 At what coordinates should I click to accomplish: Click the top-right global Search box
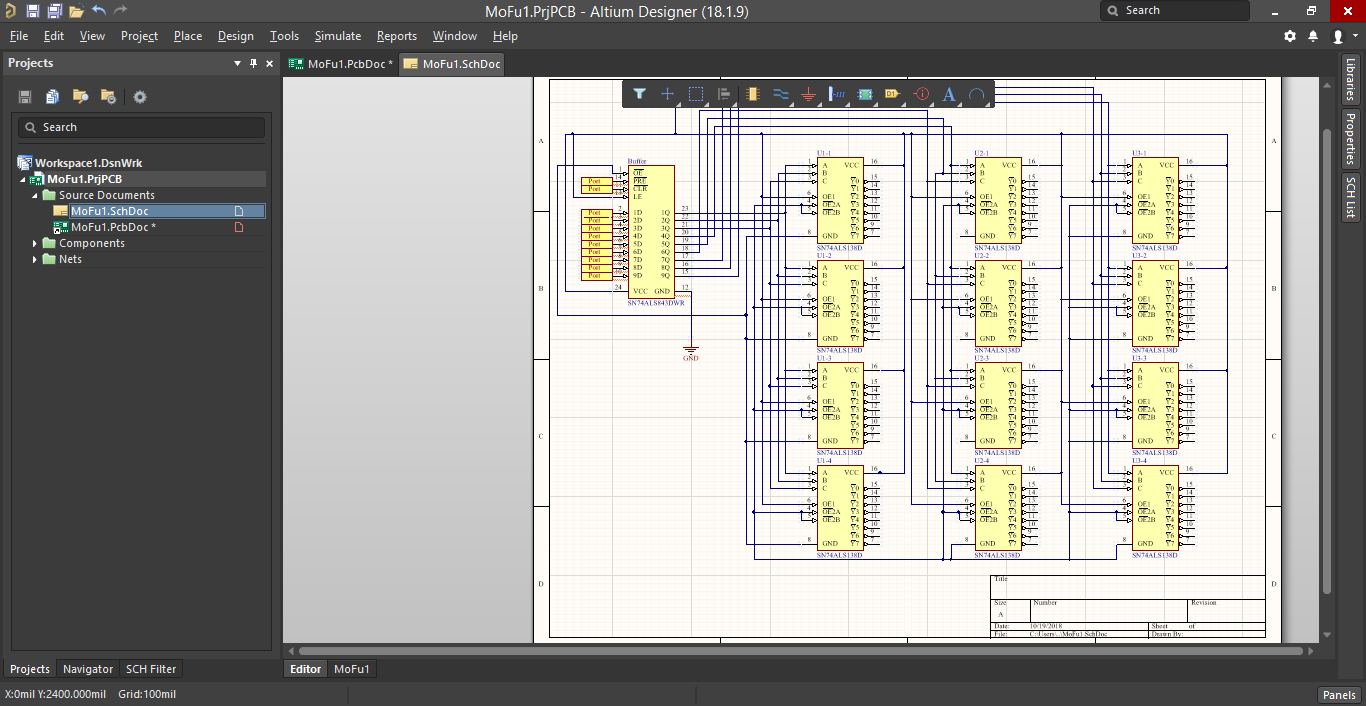point(1175,11)
